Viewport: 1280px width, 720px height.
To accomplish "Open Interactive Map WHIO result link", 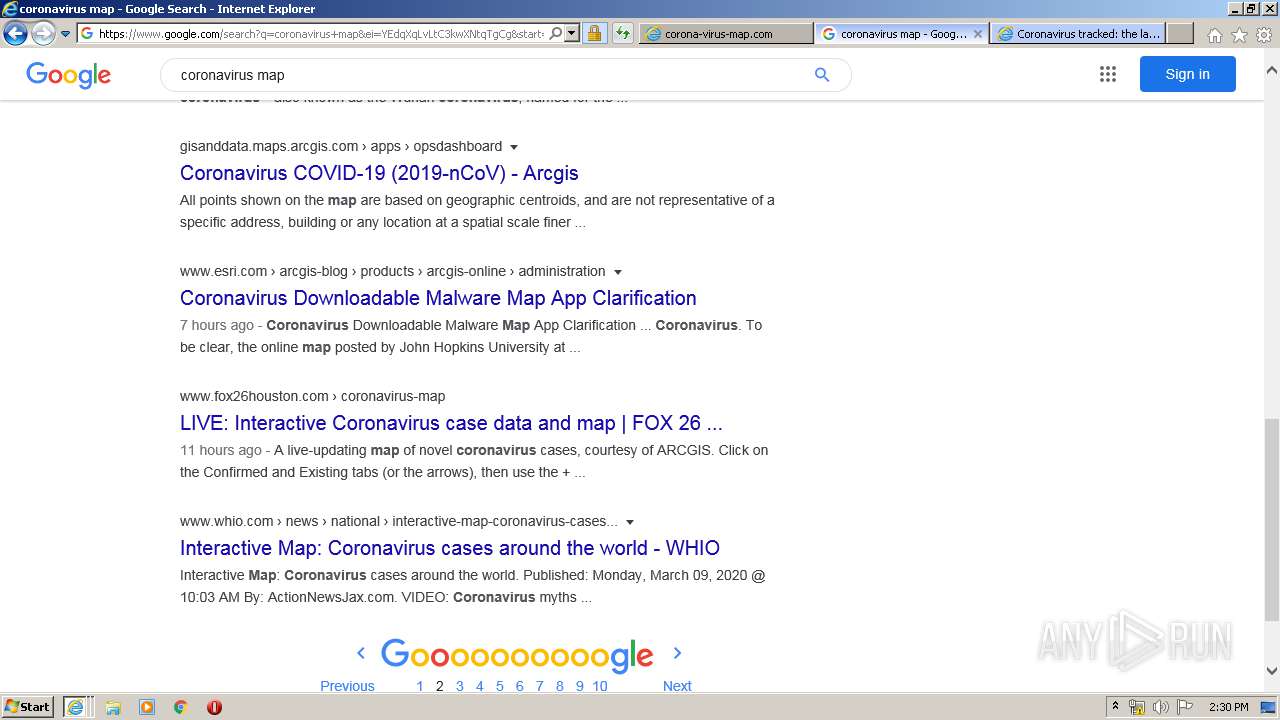I will pos(450,548).
